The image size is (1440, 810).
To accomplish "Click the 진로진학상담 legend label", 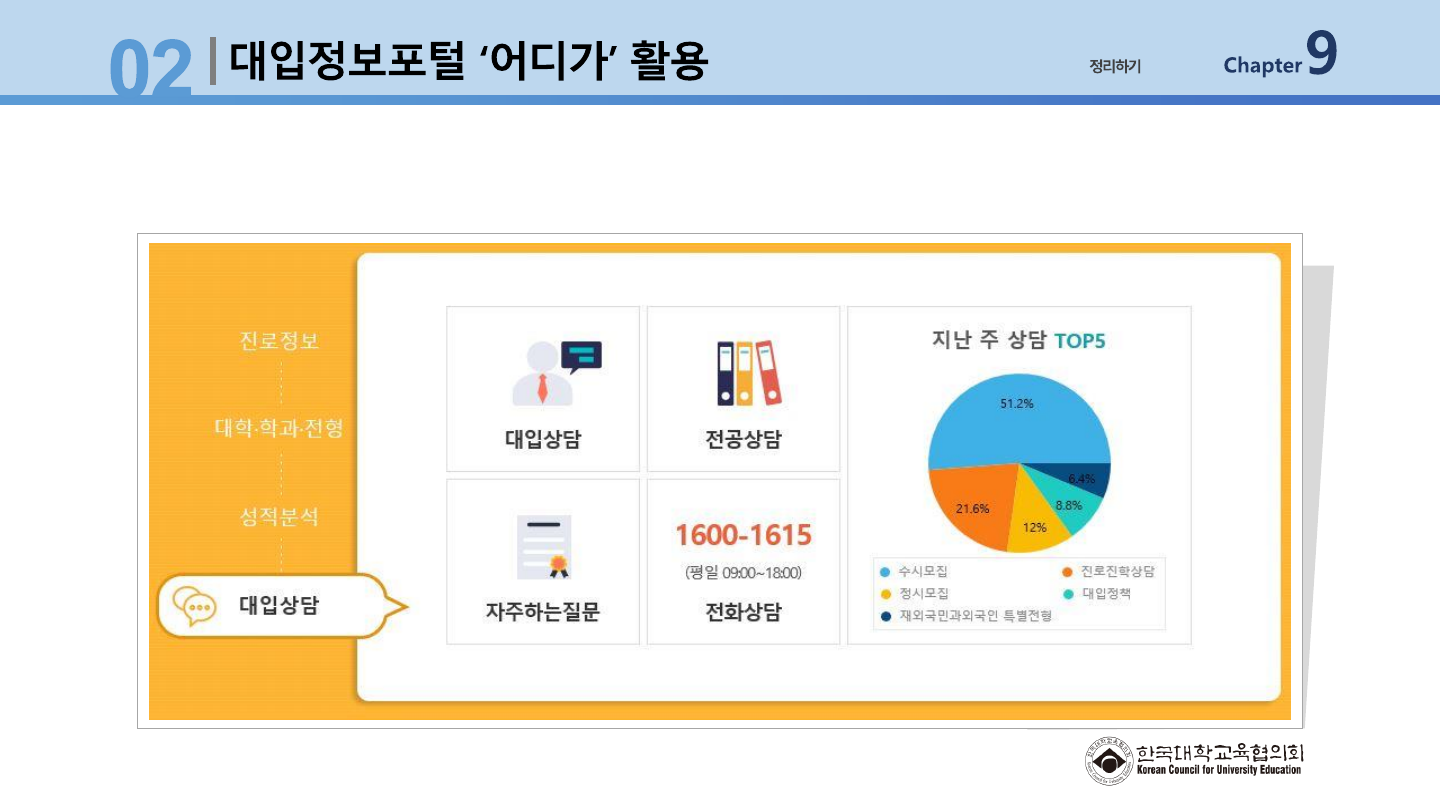I will click(x=1117, y=572).
